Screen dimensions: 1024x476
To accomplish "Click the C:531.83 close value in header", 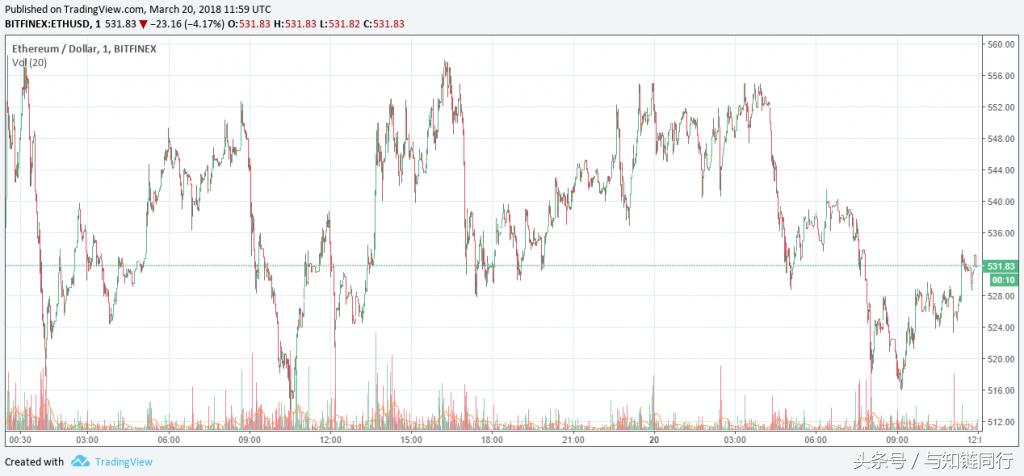I will click(384, 24).
